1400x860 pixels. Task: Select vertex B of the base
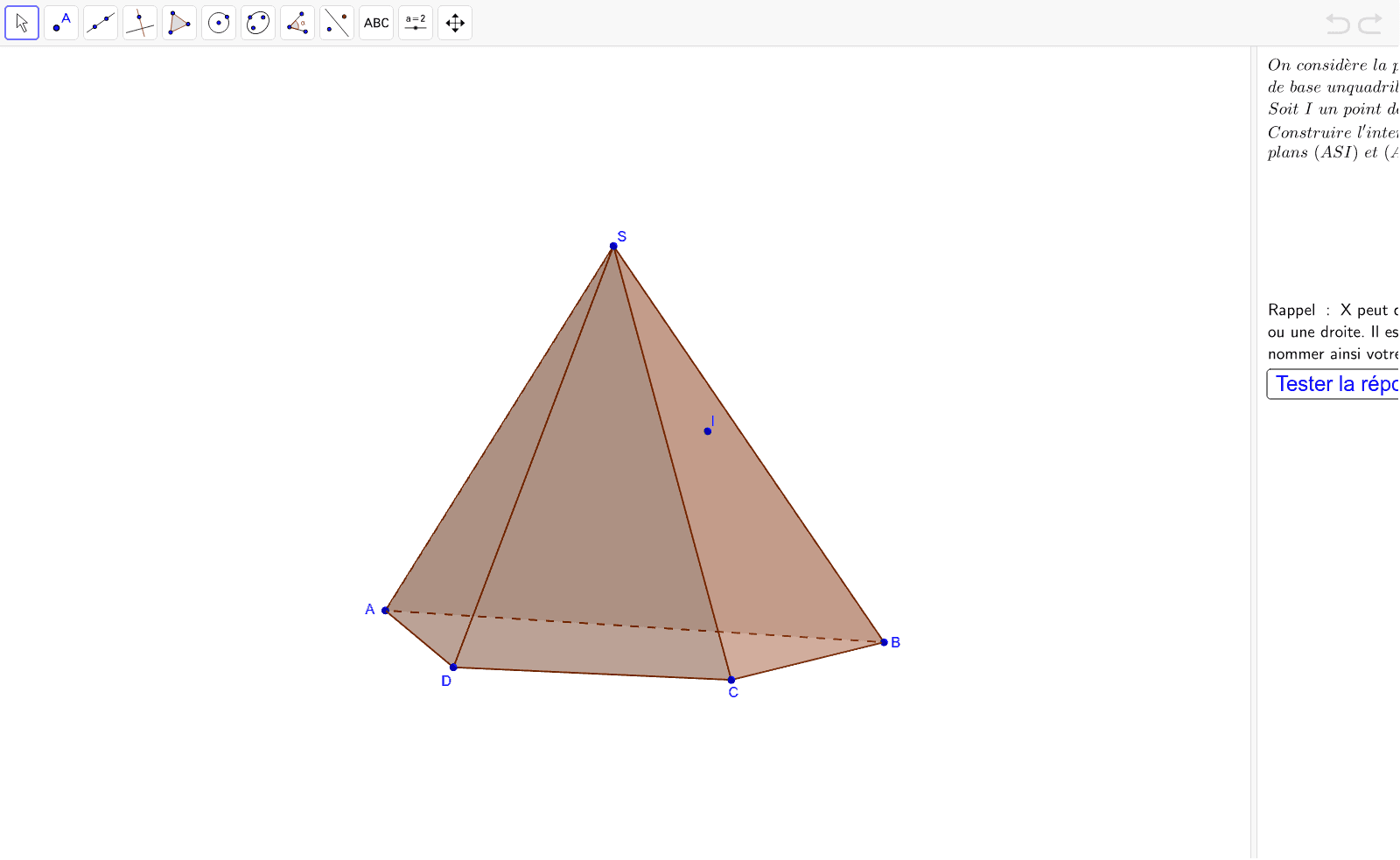[x=884, y=642]
